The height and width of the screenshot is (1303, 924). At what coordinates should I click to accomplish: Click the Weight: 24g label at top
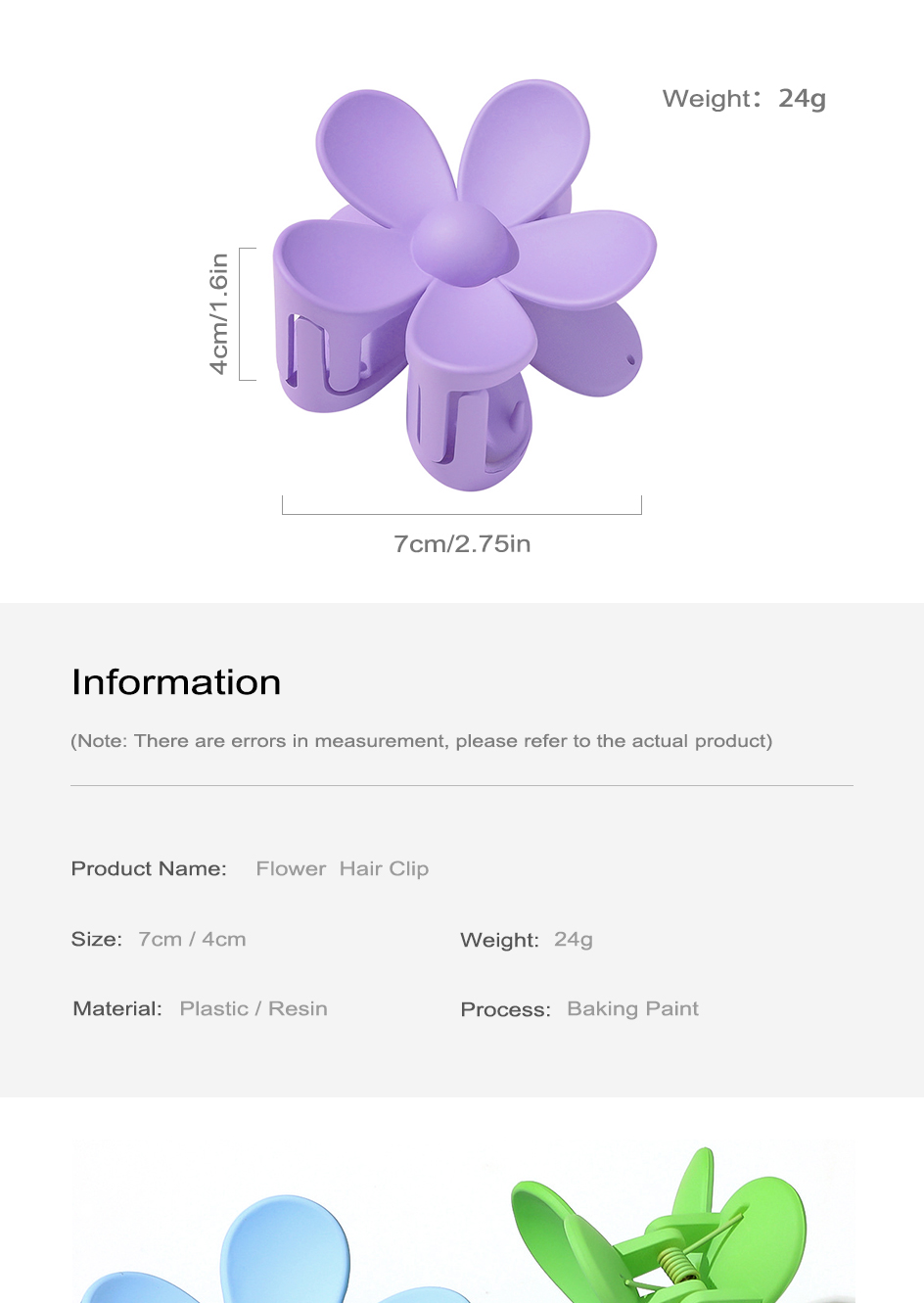click(x=744, y=99)
